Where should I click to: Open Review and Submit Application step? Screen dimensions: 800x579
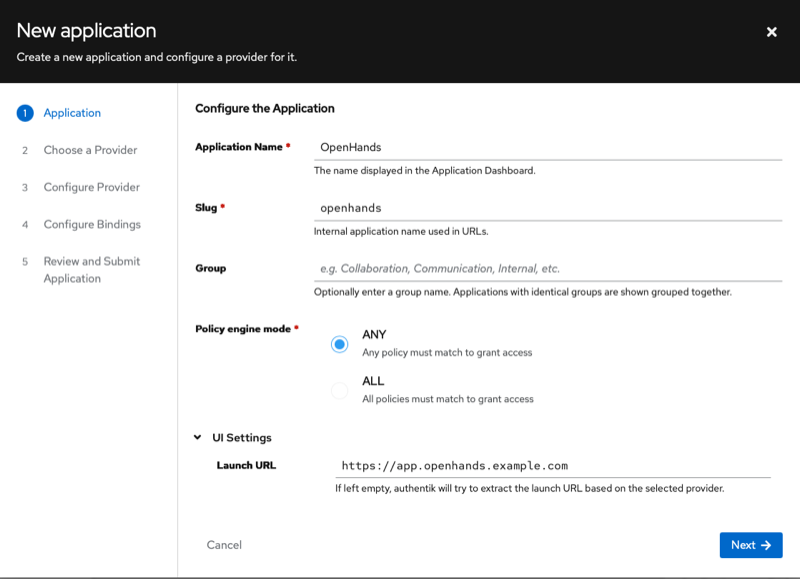(x=91, y=270)
